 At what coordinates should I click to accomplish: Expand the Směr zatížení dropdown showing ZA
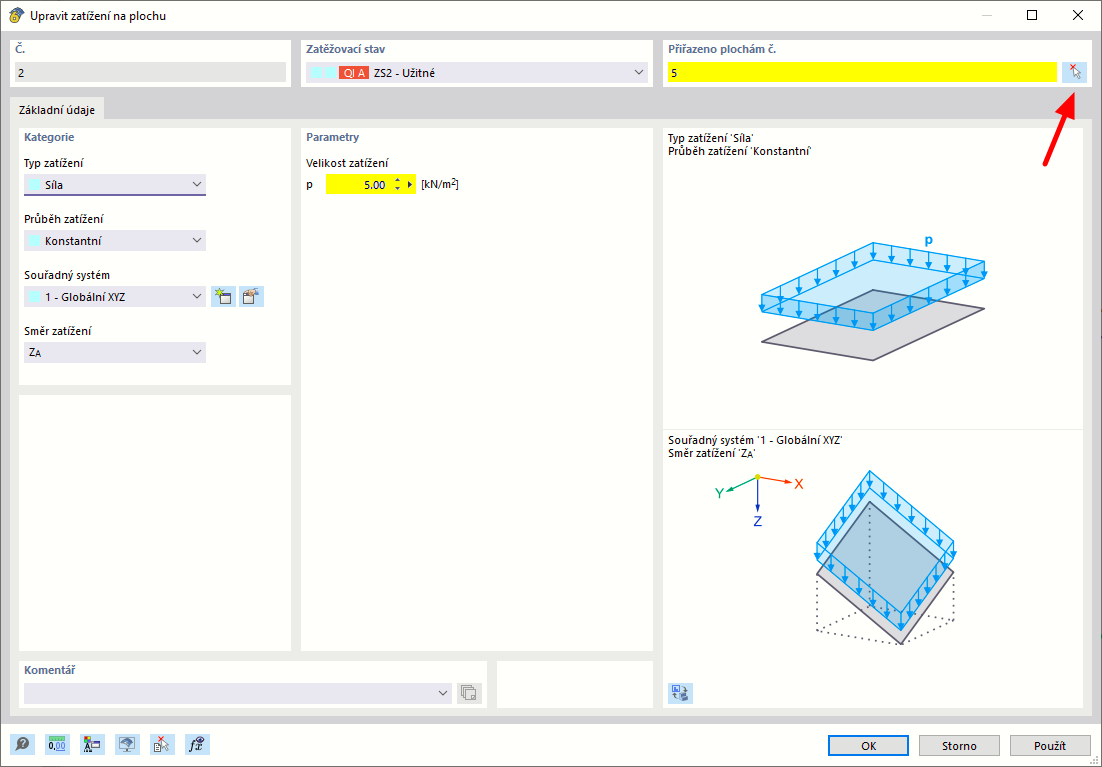click(115, 352)
